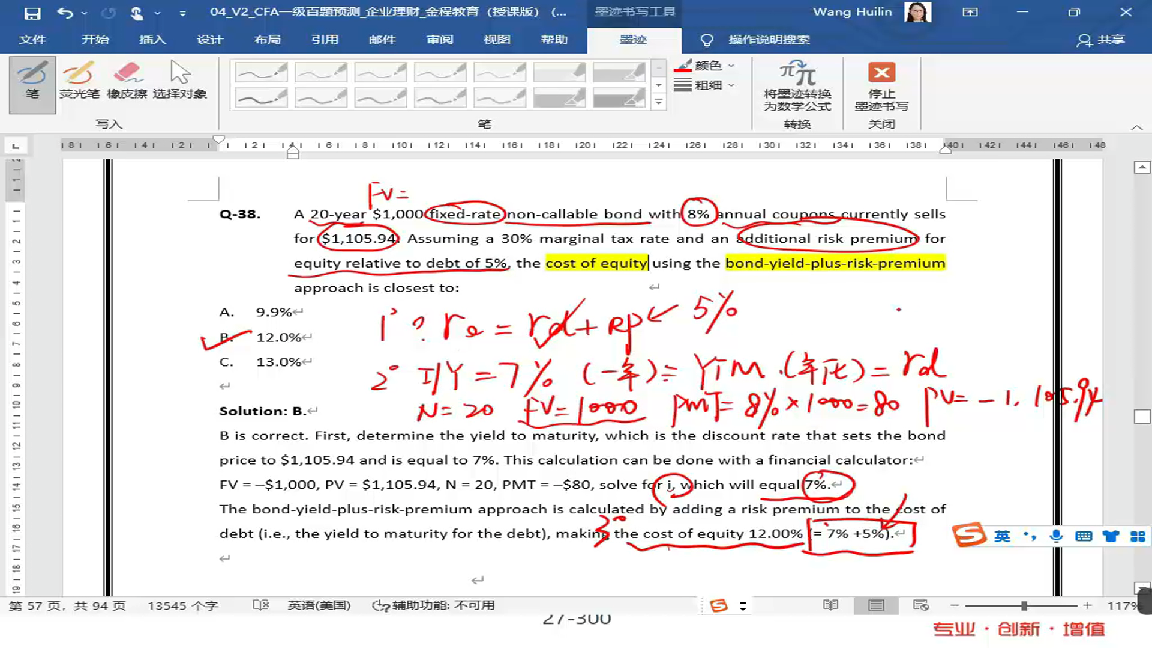The width and height of the screenshot is (1152, 648).
Task: Expand the pen styles gallery
Action: pyautogui.click(x=658, y=102)
